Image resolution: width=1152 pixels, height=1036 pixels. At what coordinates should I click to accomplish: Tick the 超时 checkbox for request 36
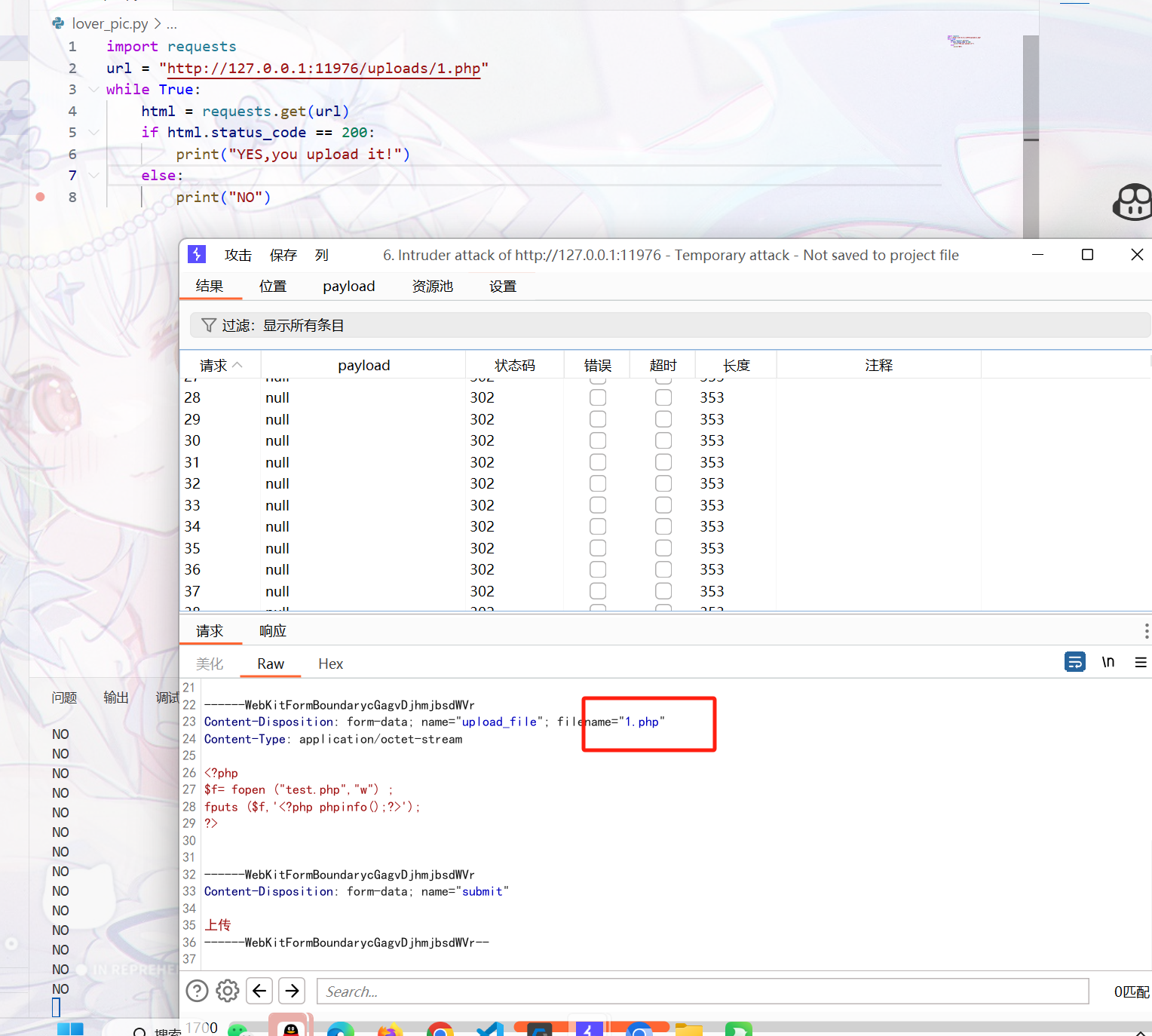pos(663,569)
